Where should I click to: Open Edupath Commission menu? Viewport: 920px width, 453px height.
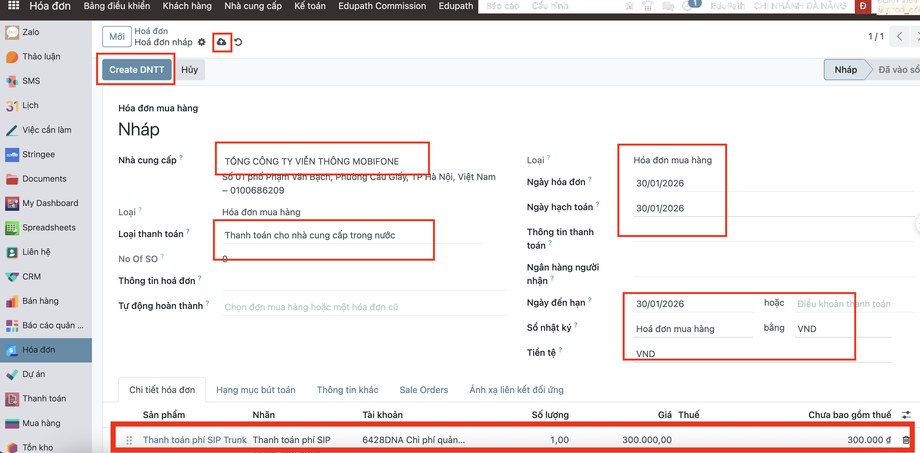tap(384, 6)
